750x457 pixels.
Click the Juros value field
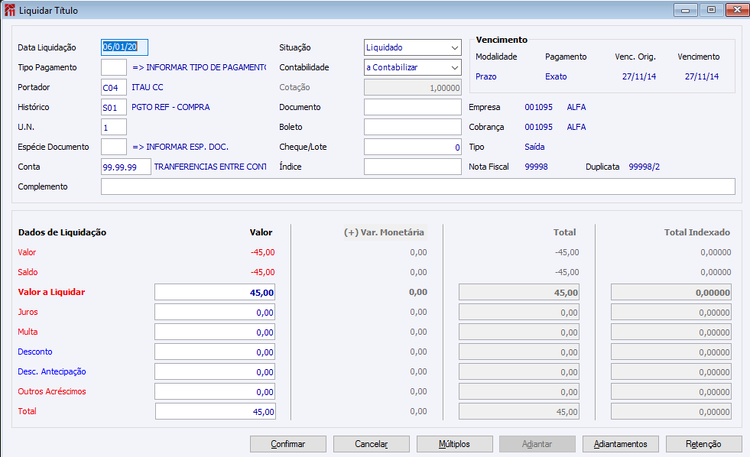pos(215,312)
